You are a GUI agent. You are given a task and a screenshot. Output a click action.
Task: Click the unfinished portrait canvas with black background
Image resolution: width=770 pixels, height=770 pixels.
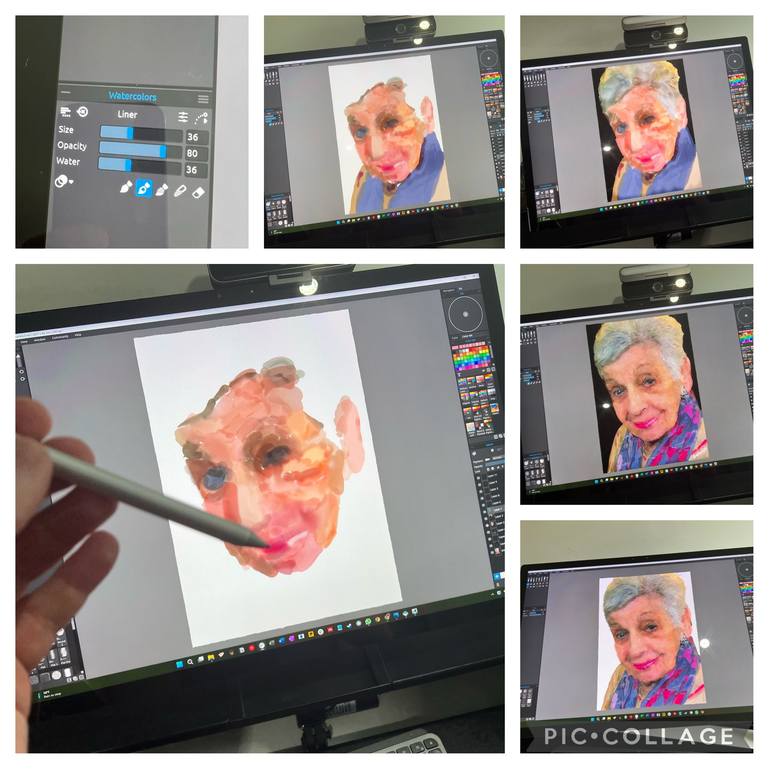pyautogui.click(x=647, y=131)
